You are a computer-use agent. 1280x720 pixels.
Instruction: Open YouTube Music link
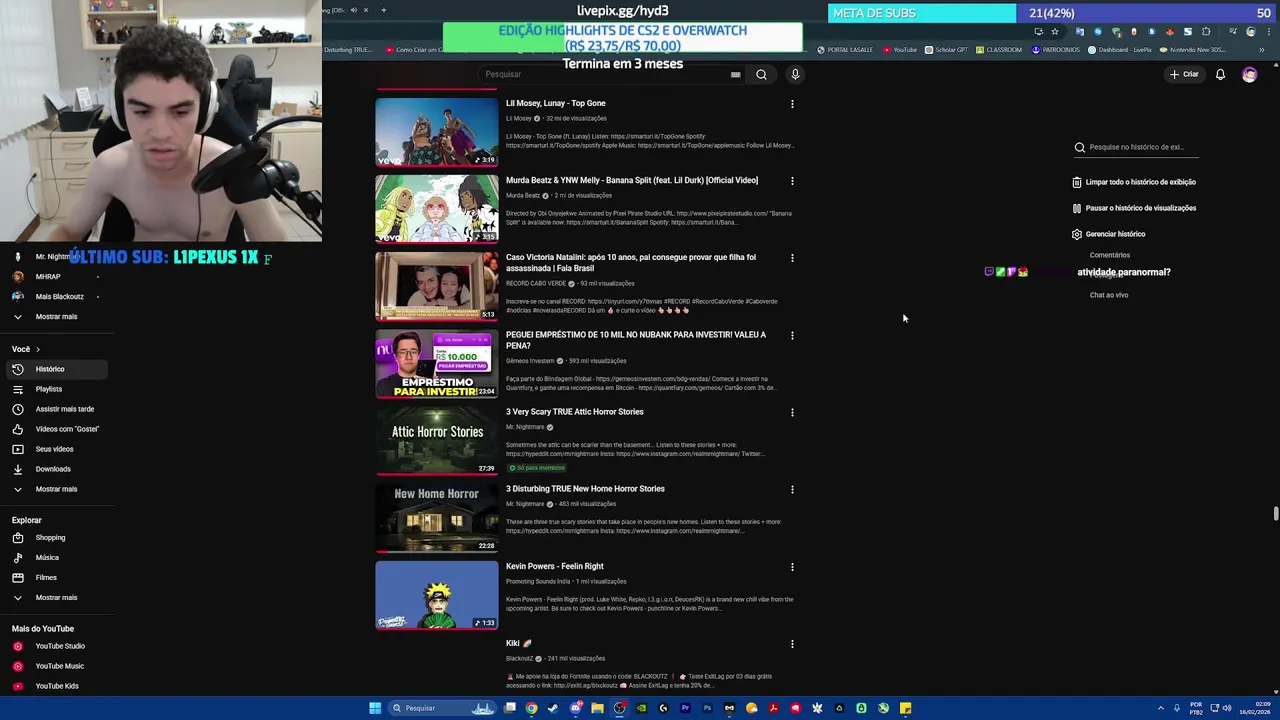click(x=56, y=666)
